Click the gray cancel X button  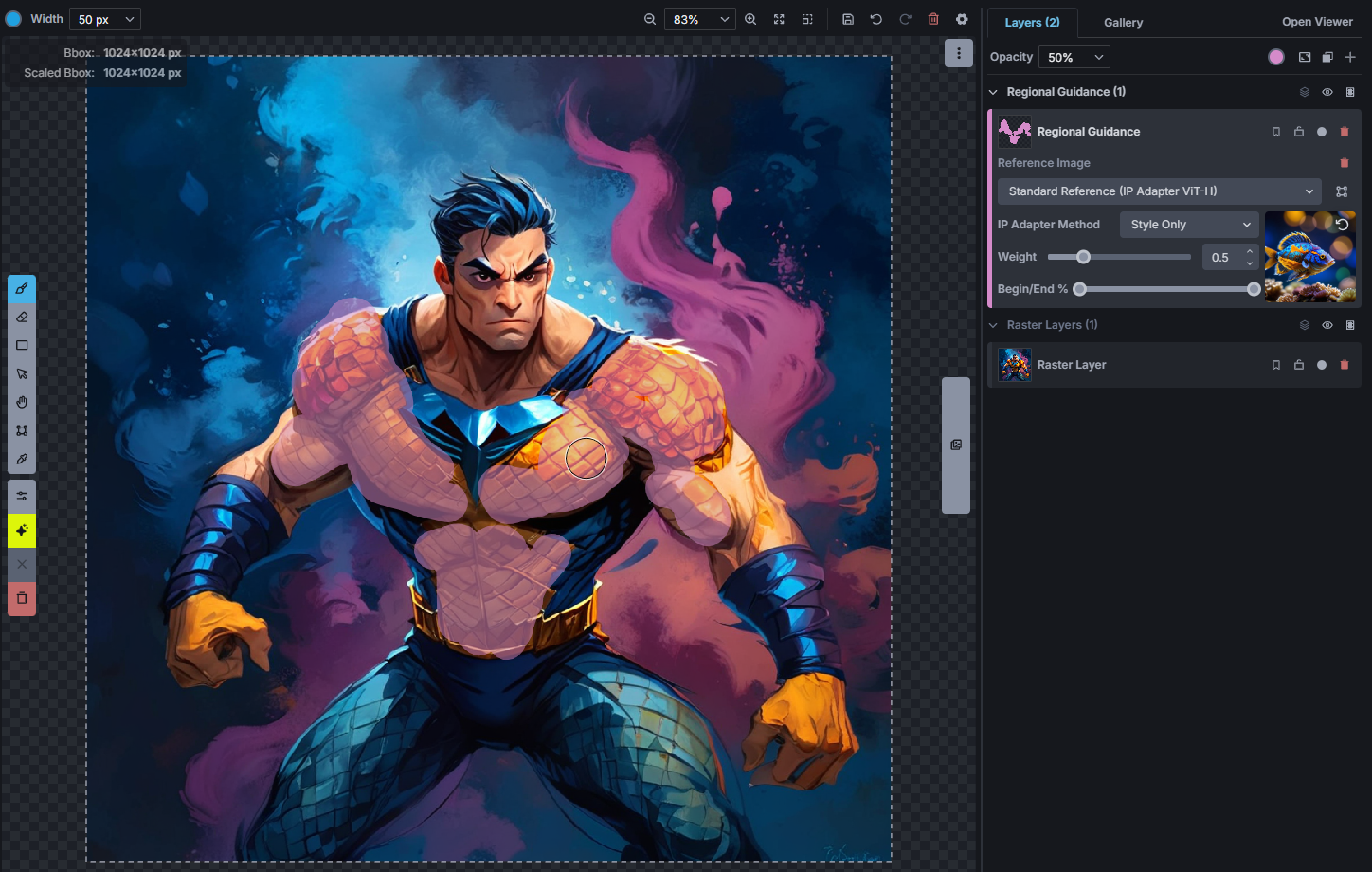coord(22,564)
